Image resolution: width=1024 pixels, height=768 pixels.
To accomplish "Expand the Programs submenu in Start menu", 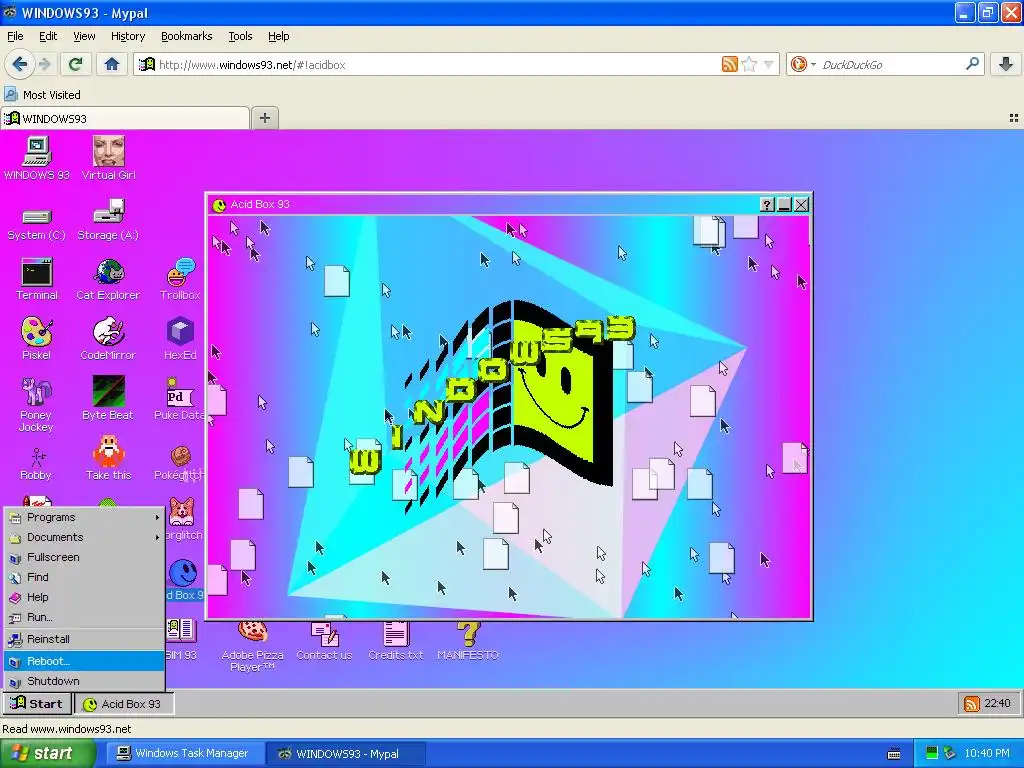I will [x=84, y=517].
